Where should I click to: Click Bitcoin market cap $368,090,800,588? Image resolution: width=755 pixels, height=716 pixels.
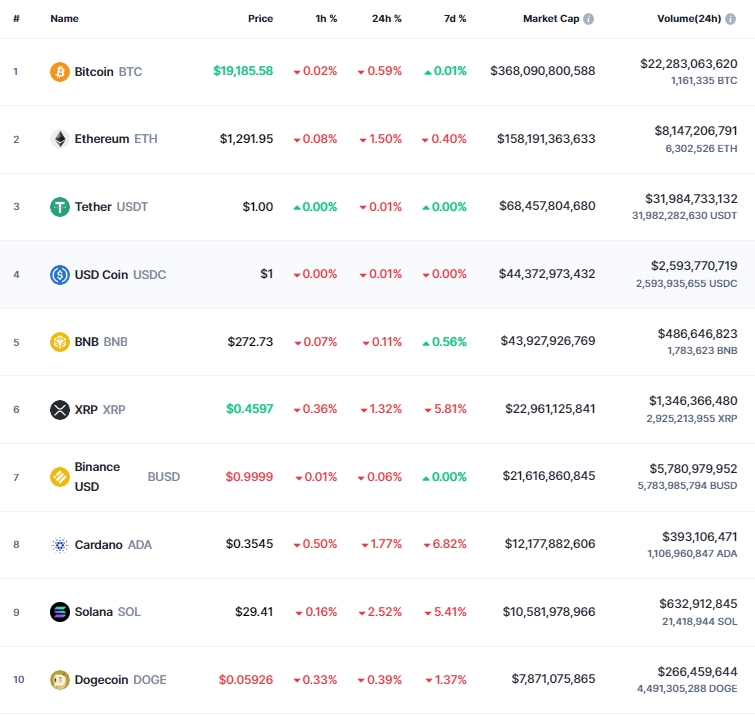[543, 71]
